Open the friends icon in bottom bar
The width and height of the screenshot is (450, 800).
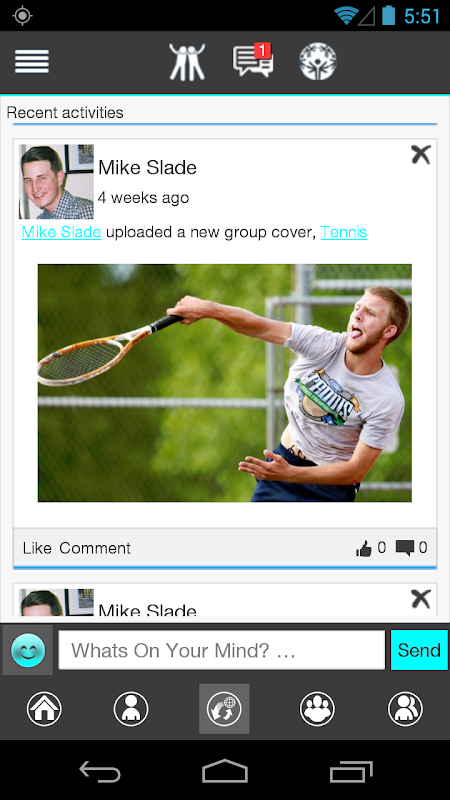coord(405,709)
